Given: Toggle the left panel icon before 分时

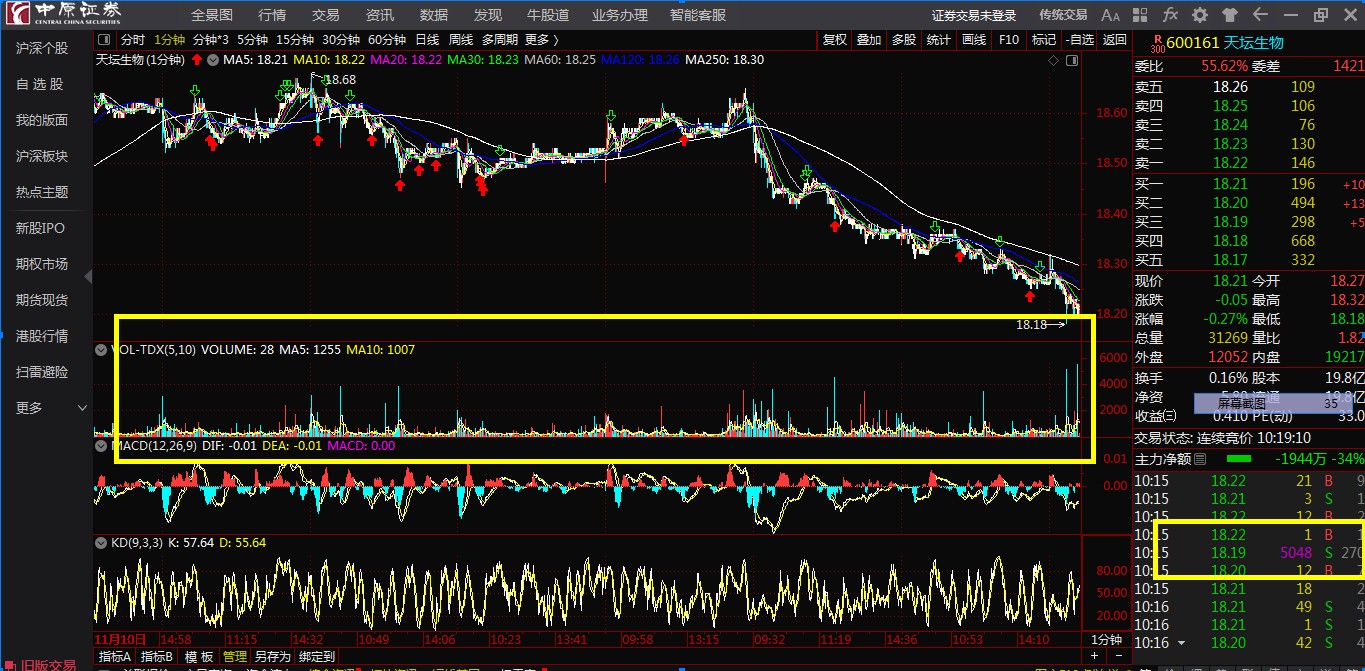Looking at the screenshot, I should coord(102,40).
